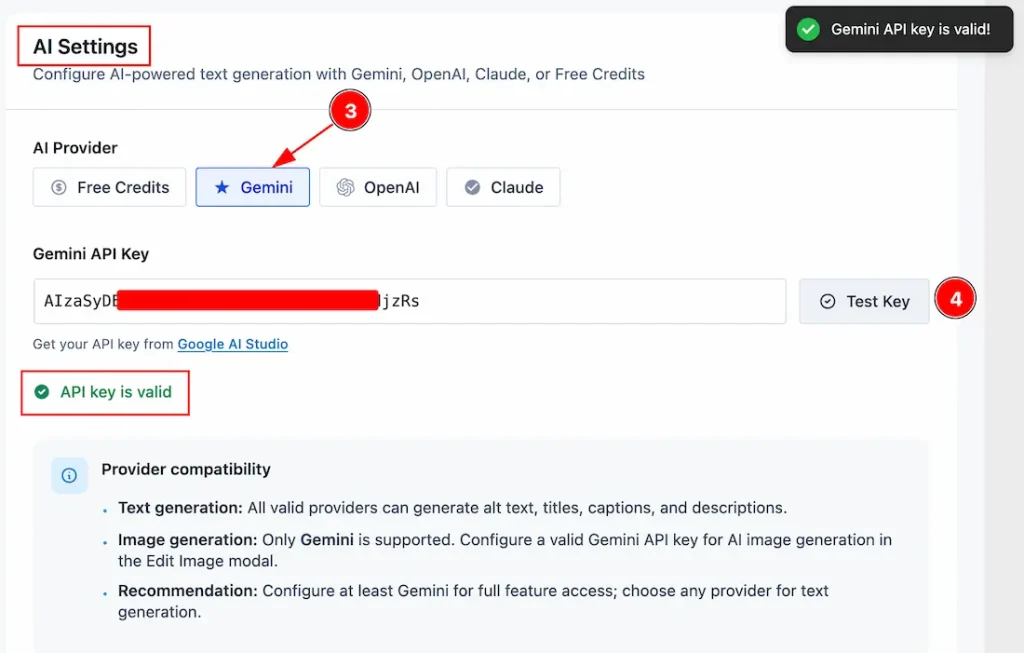Click the red step 3 annotation marker
Viewport: 1024px width, 653px height.
pyautogui.click(x=350, y=110)
